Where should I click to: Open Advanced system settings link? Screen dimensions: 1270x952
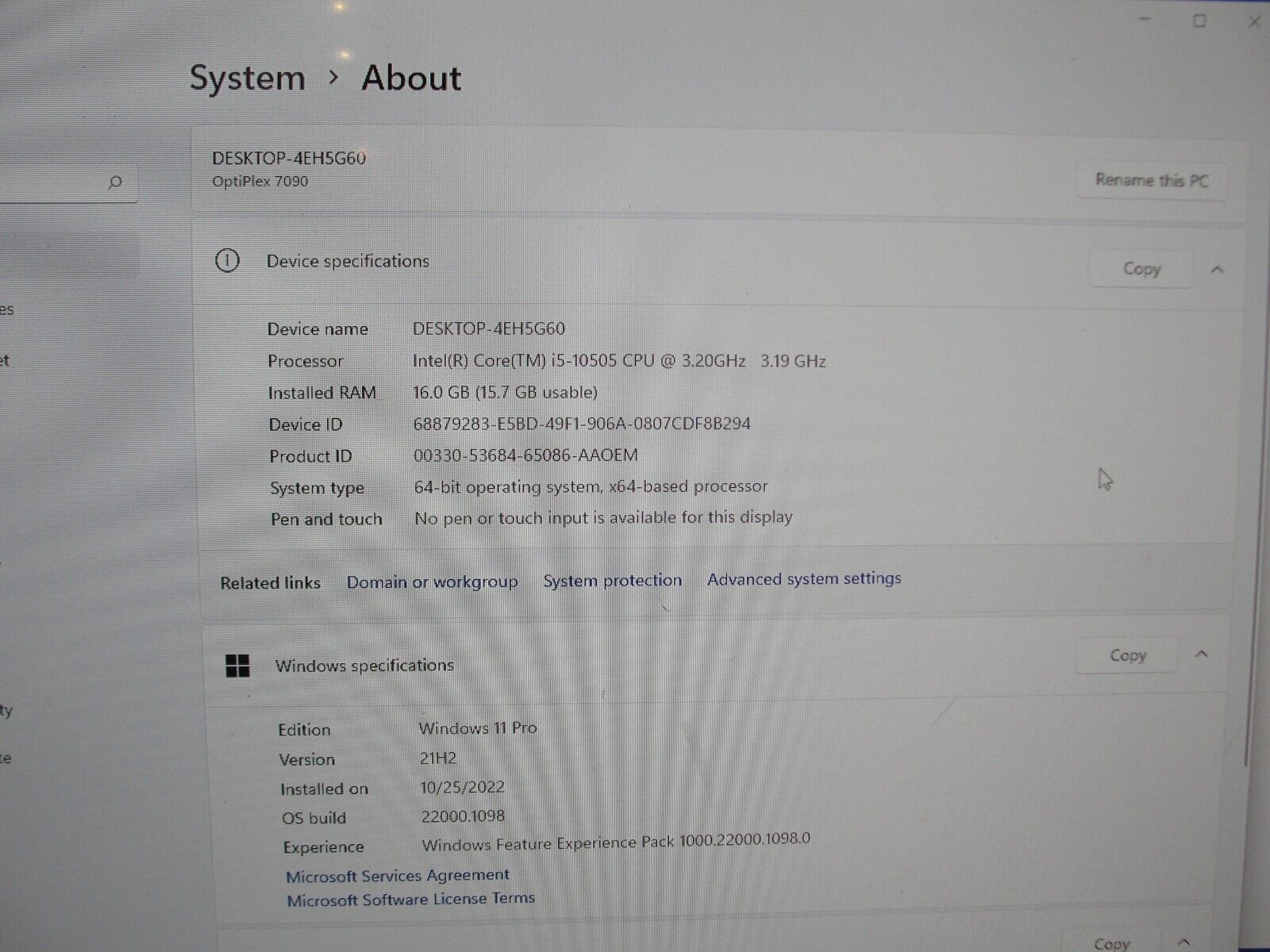[x=804, y=579]
